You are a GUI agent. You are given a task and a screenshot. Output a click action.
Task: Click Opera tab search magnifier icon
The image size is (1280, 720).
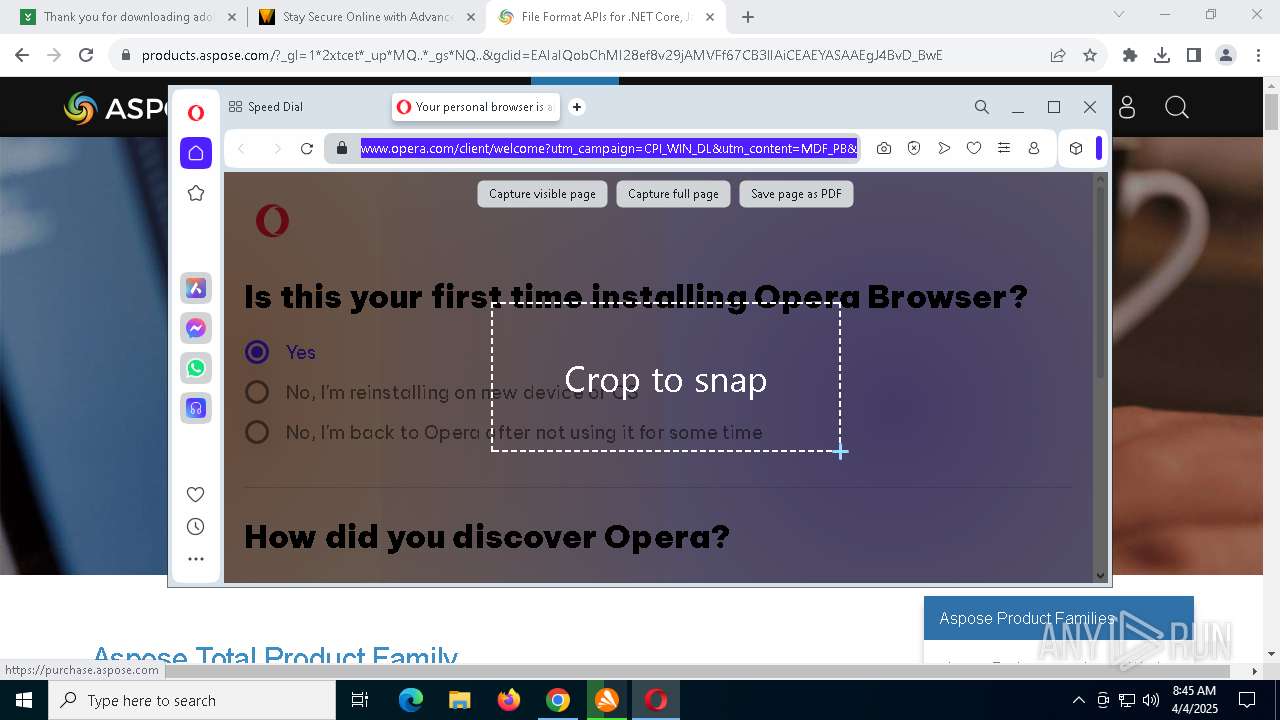(x=982, y=107)
